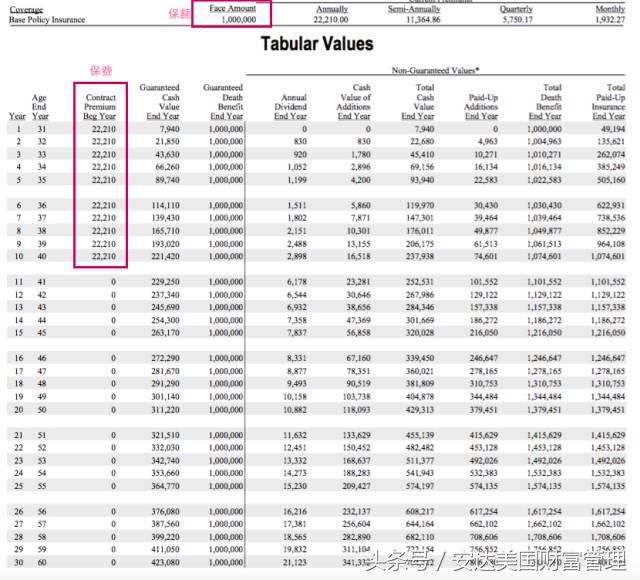The height and width of the screenshot is (580, 640).
Task: Select paid-up additions 246,647 in year 16
Action: coord(484,358)
